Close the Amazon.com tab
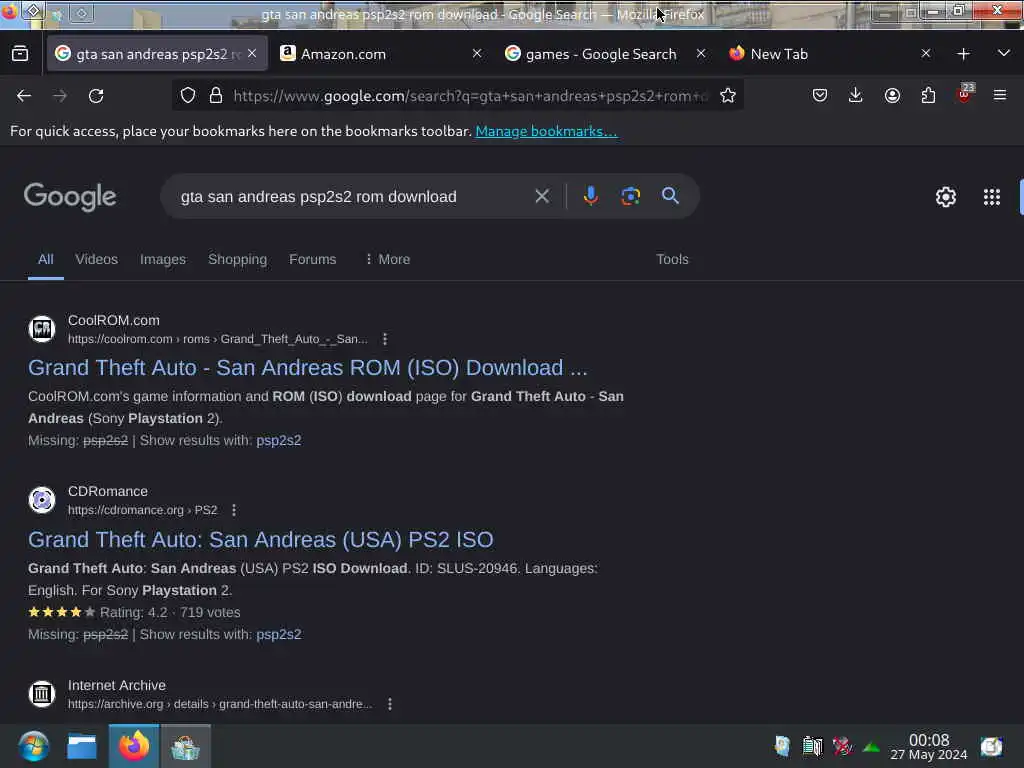This screenshot has height=768, width=1024. (477, 54)
